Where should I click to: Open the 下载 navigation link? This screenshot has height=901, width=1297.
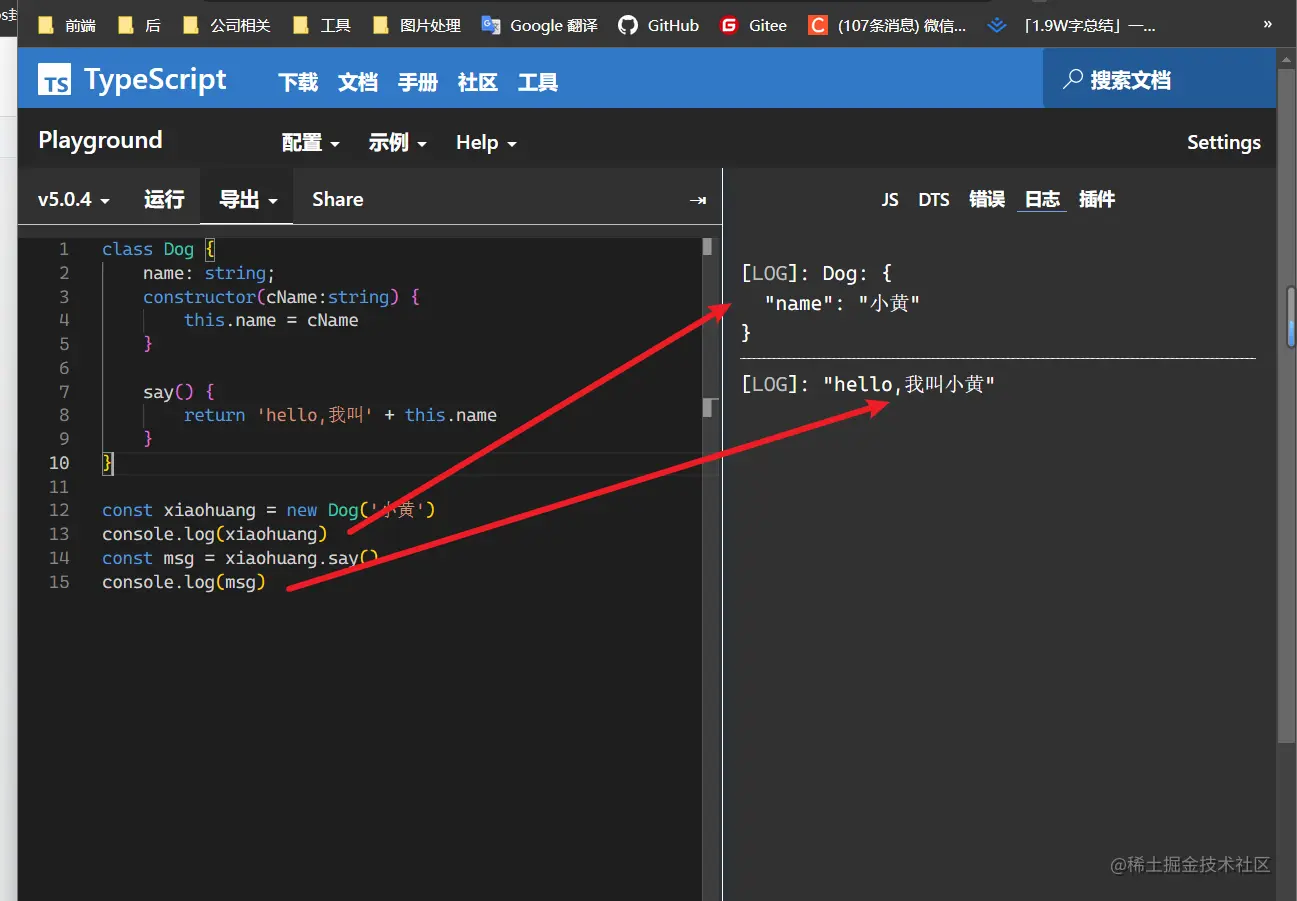[x=298, y=82]
